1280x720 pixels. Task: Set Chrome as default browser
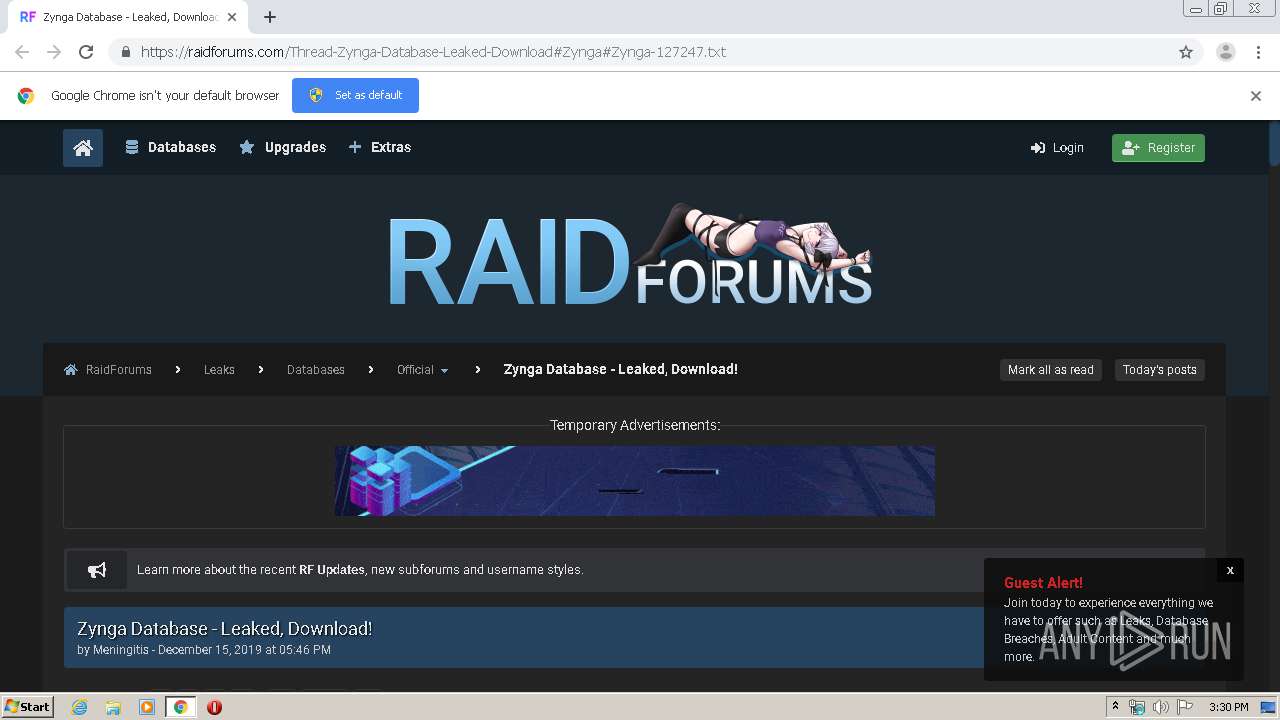[355, 95]
